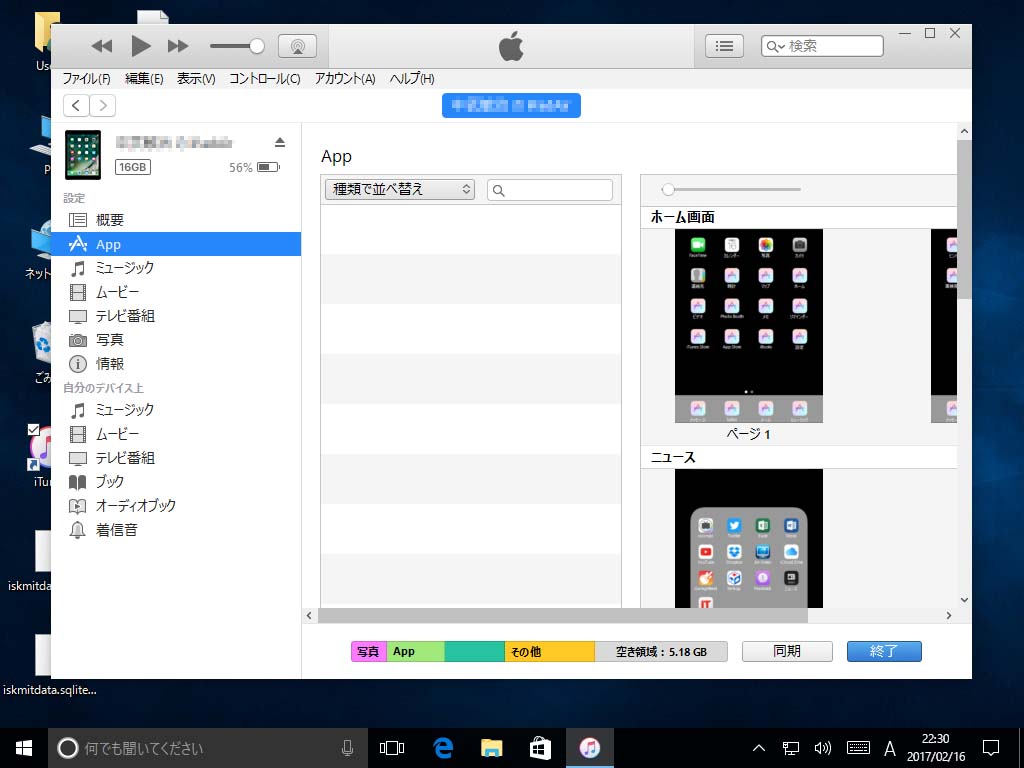Eject the connected iPad device
Image resolution: width=1024 pixels, height=768 pixels.
pos(280,142)
